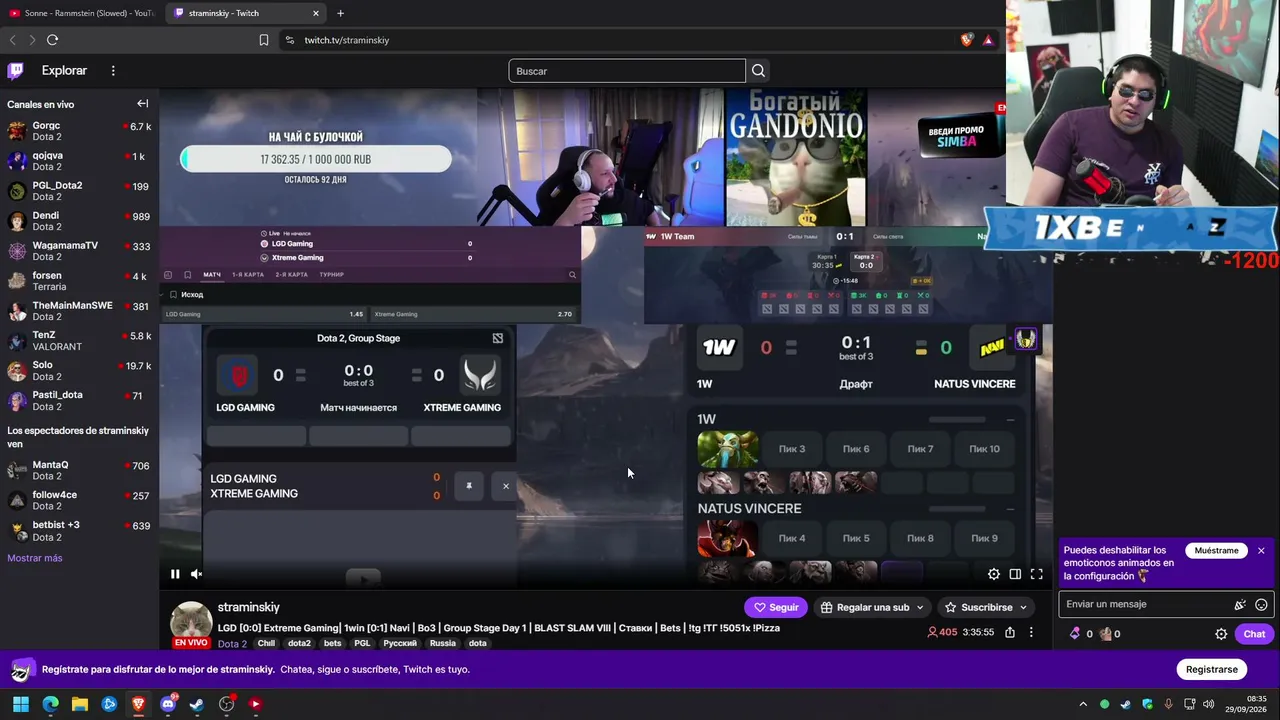Open TenZ VALORANT channel in sidebar

click(79, 341)
